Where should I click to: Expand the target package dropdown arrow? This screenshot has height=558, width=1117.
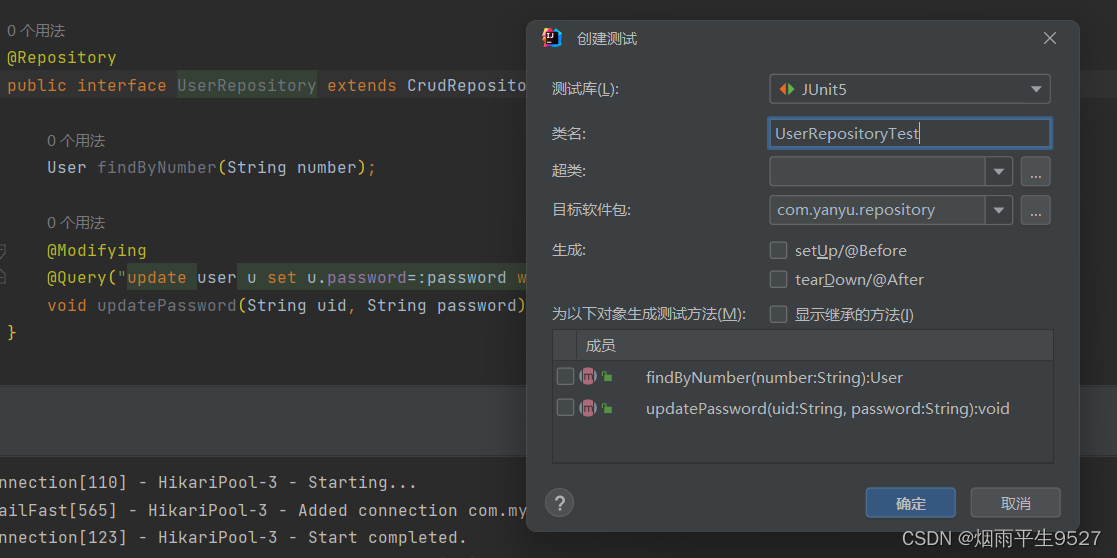coord(999,210)
